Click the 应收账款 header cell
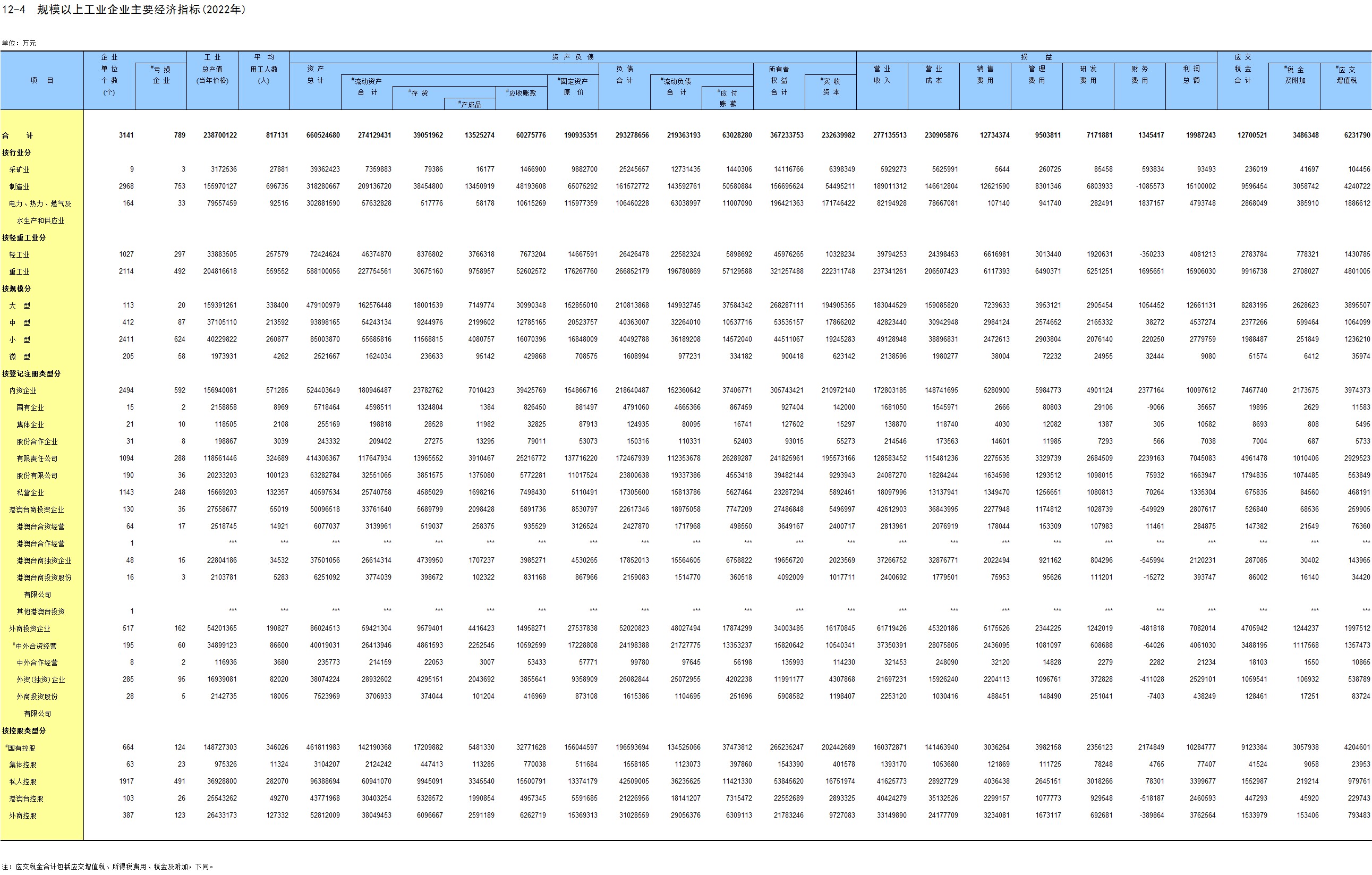 521,93
